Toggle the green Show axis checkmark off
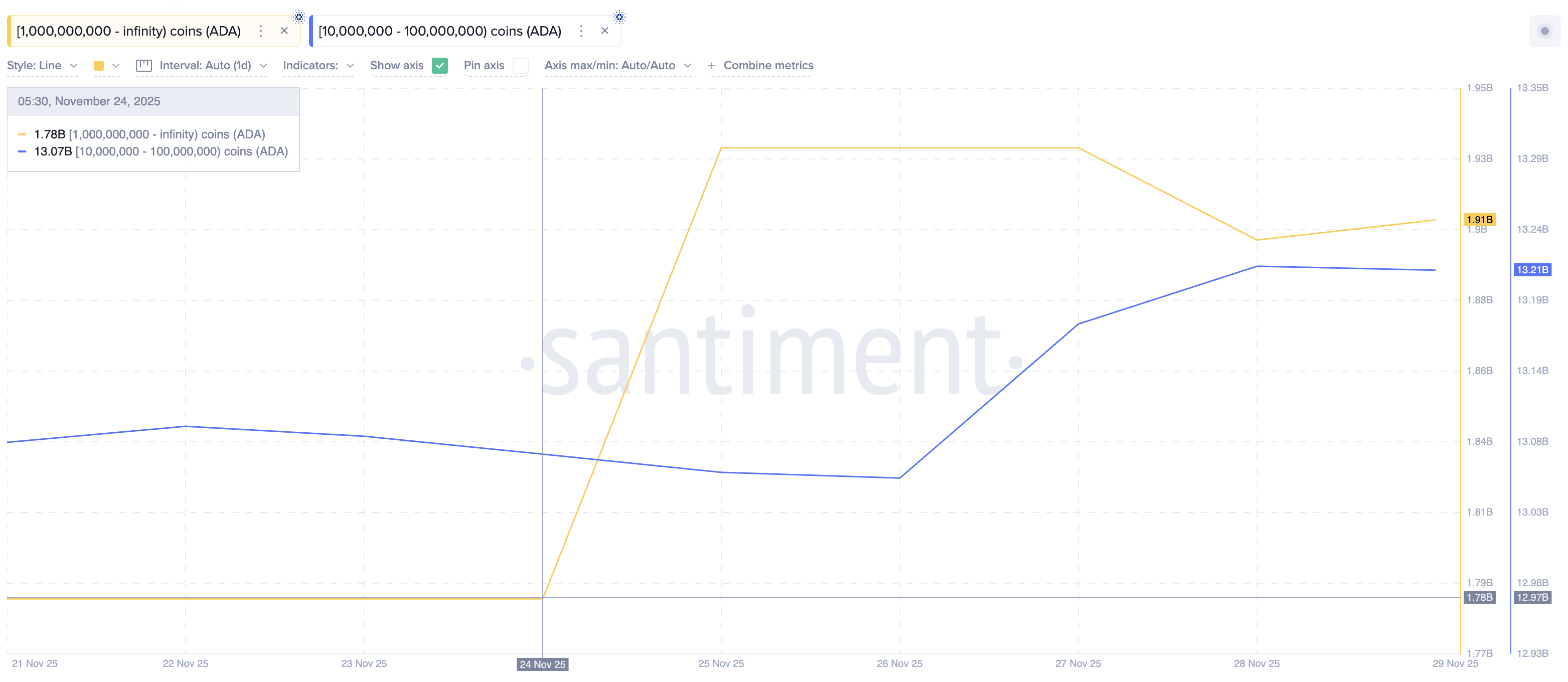Screen dimensions: 1568x682 [439, 65]
